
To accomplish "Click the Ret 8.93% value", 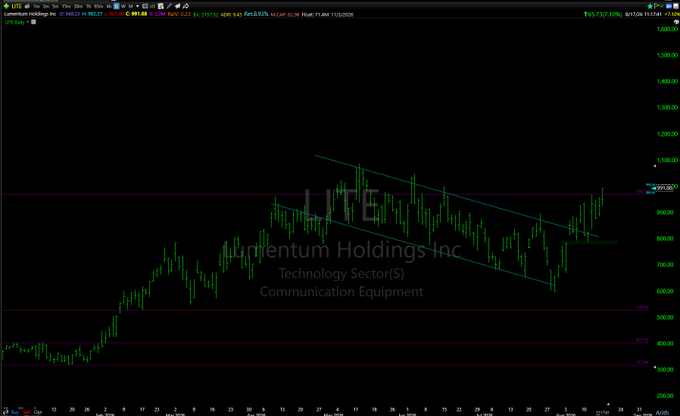I will point(256,14).
